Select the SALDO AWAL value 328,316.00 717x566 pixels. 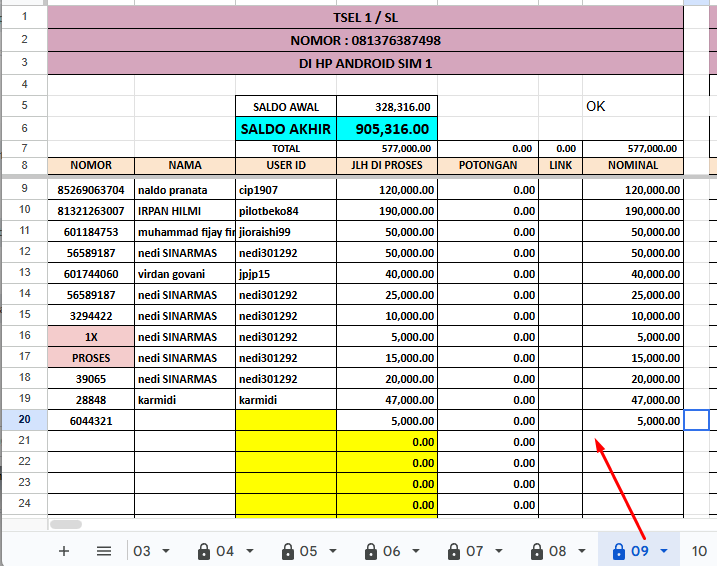pyautogui.click(x=387, y=107)
